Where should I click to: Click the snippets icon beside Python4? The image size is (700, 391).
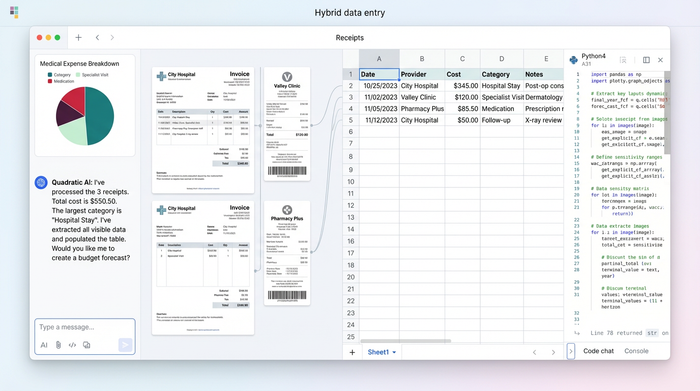click(623, 60)
